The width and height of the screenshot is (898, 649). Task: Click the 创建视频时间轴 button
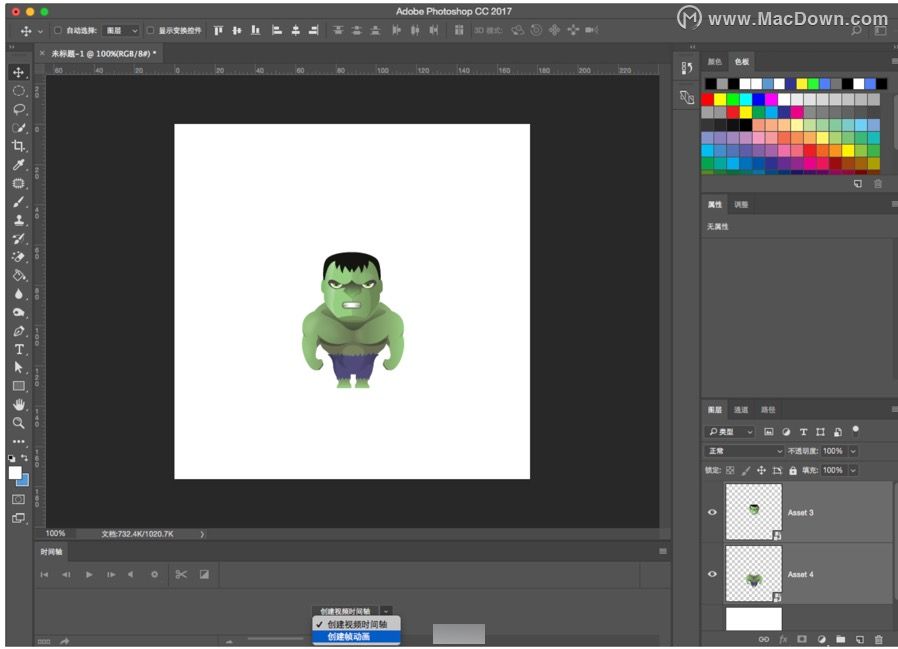[x=346, y=611]
